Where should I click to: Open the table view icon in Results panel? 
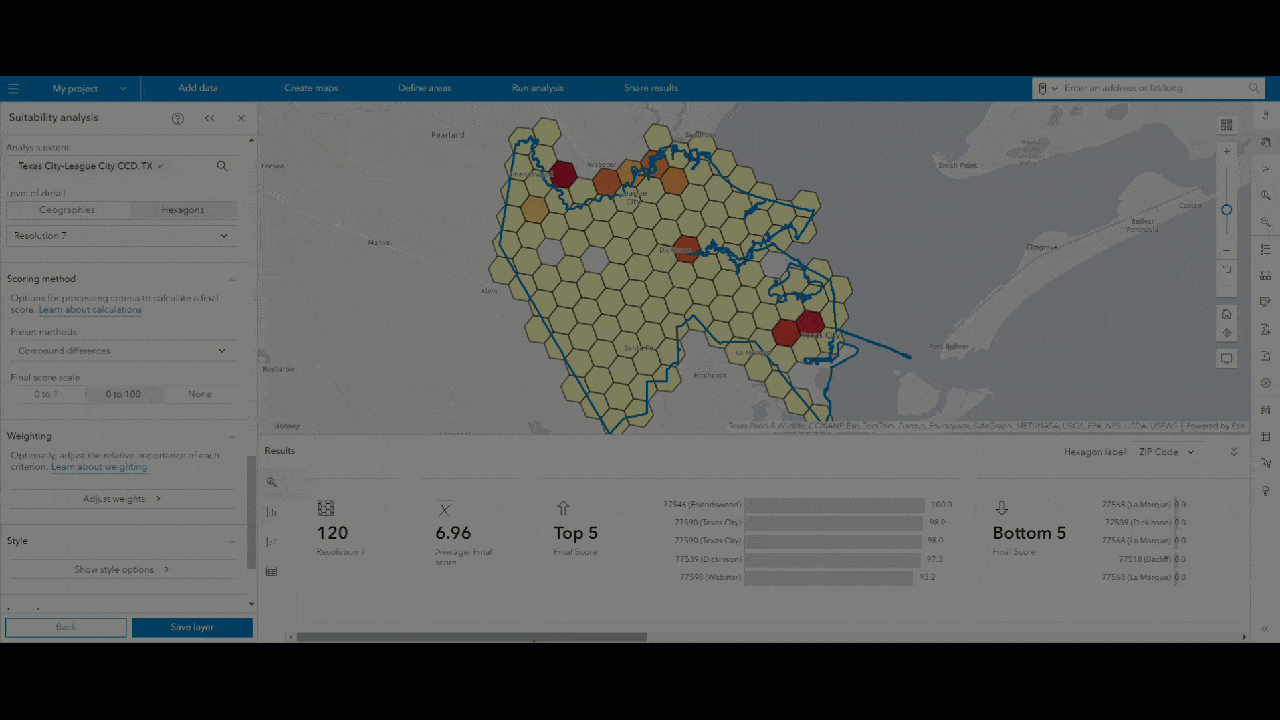(270, 571)
